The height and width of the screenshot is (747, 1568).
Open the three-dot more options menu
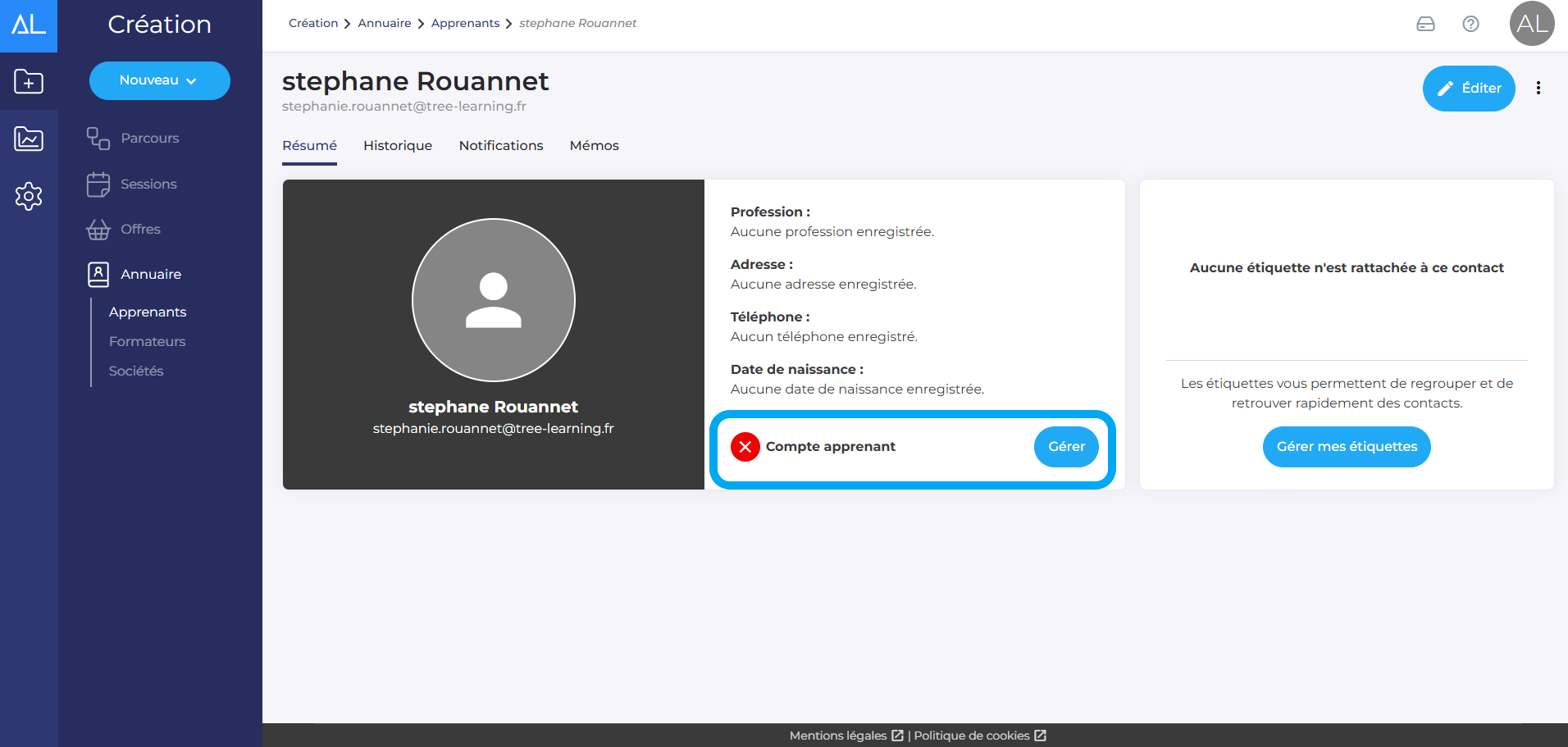[1538, 88]
